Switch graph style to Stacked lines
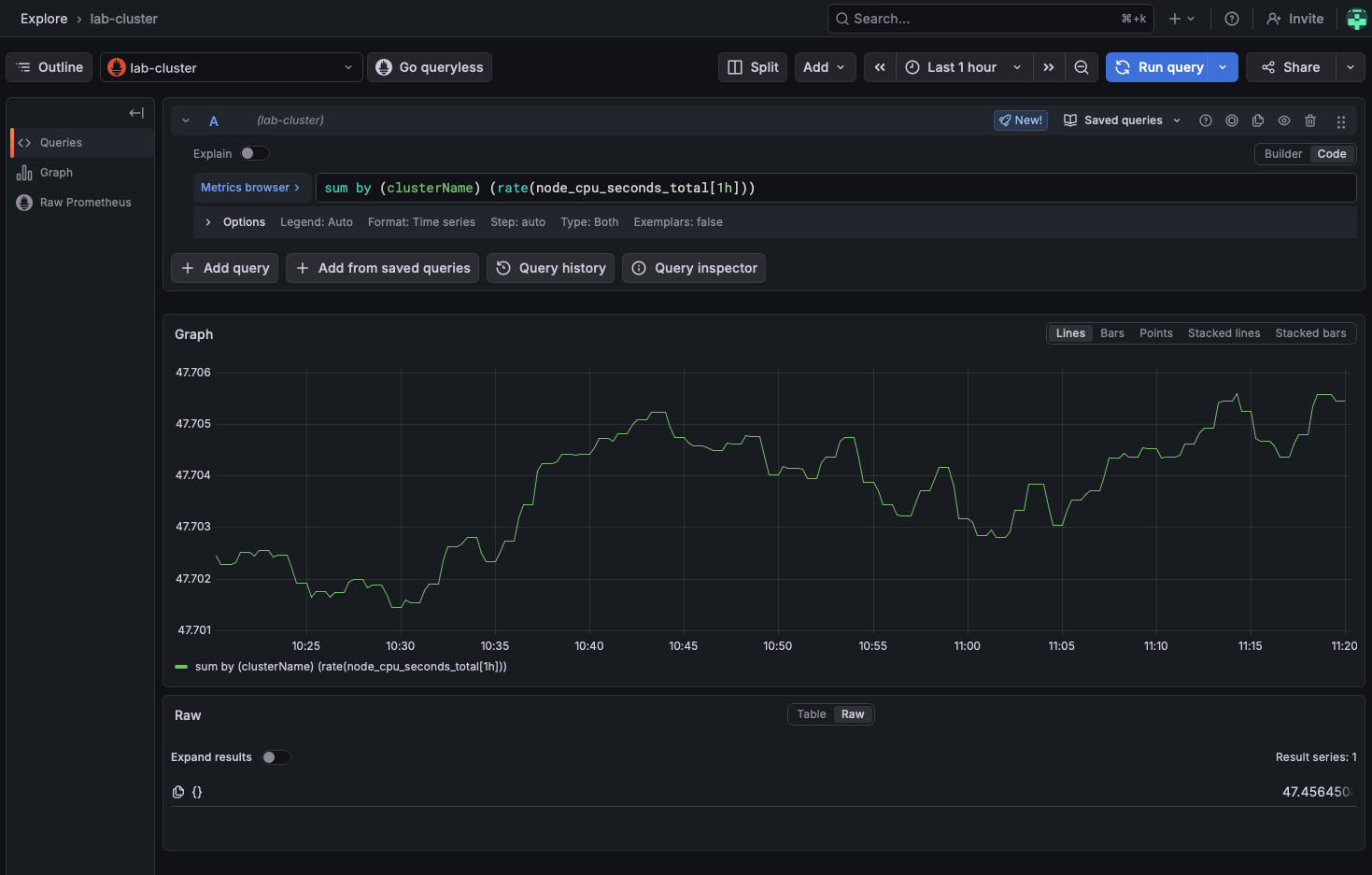This screenshot has height=875, width=1372. click(x=1223, y=333)
